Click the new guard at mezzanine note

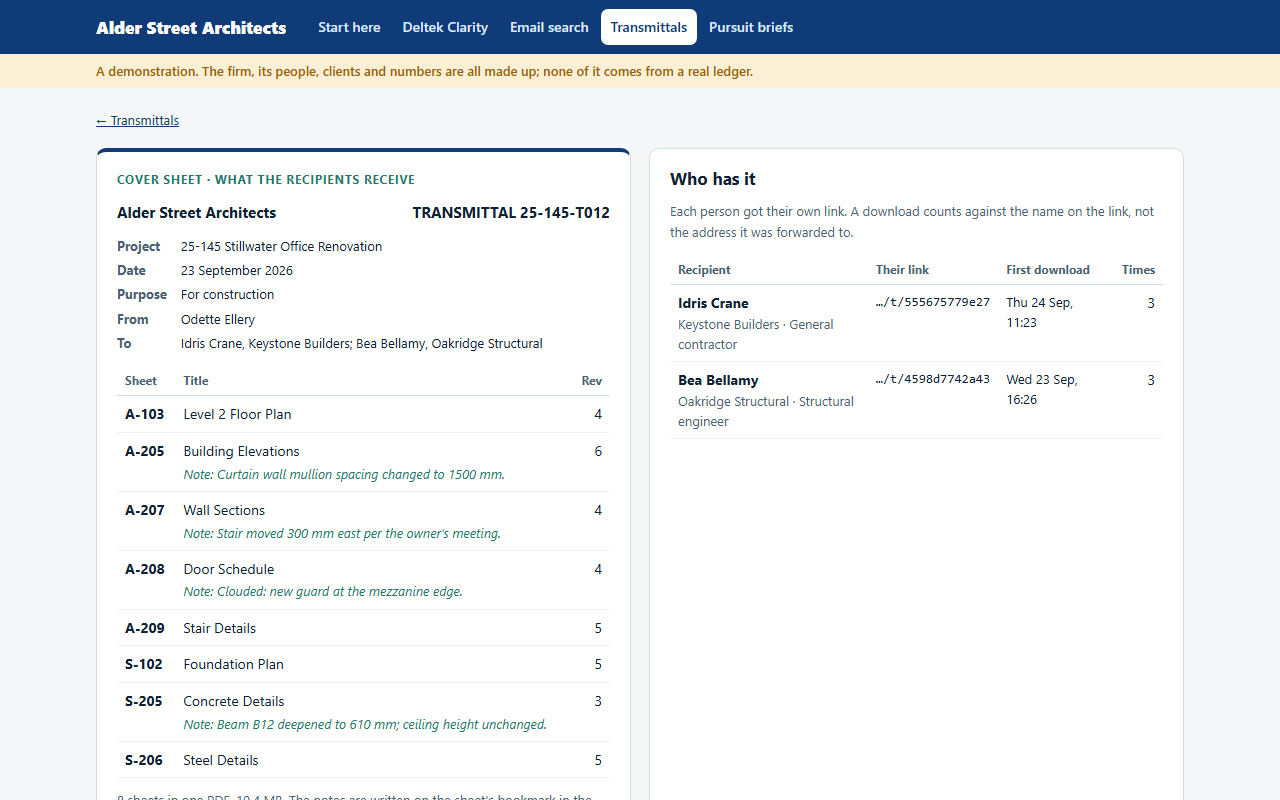point(323,592)
